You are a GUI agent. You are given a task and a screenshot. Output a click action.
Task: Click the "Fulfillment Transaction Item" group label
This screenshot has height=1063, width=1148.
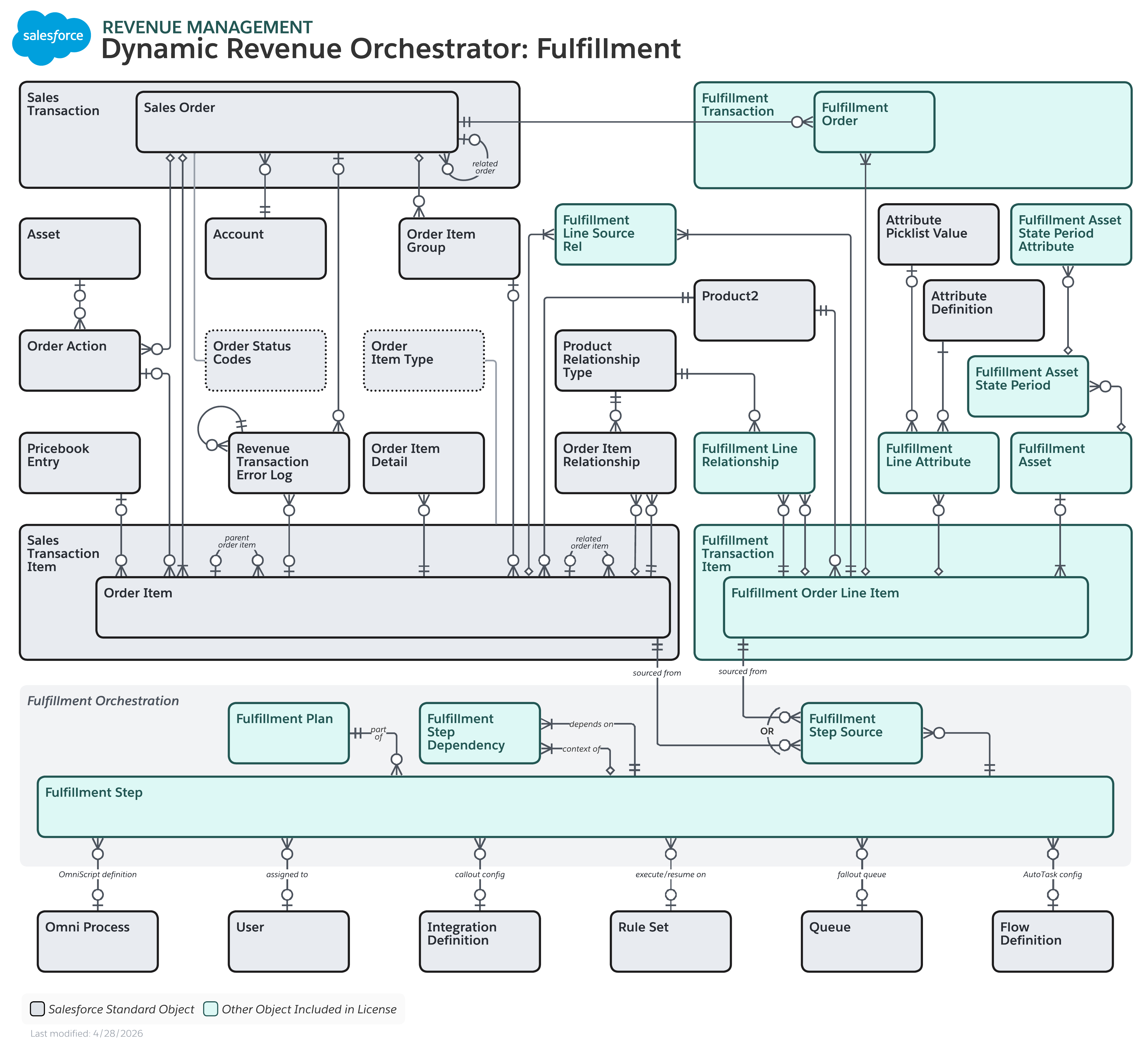[x=737, y=553]
